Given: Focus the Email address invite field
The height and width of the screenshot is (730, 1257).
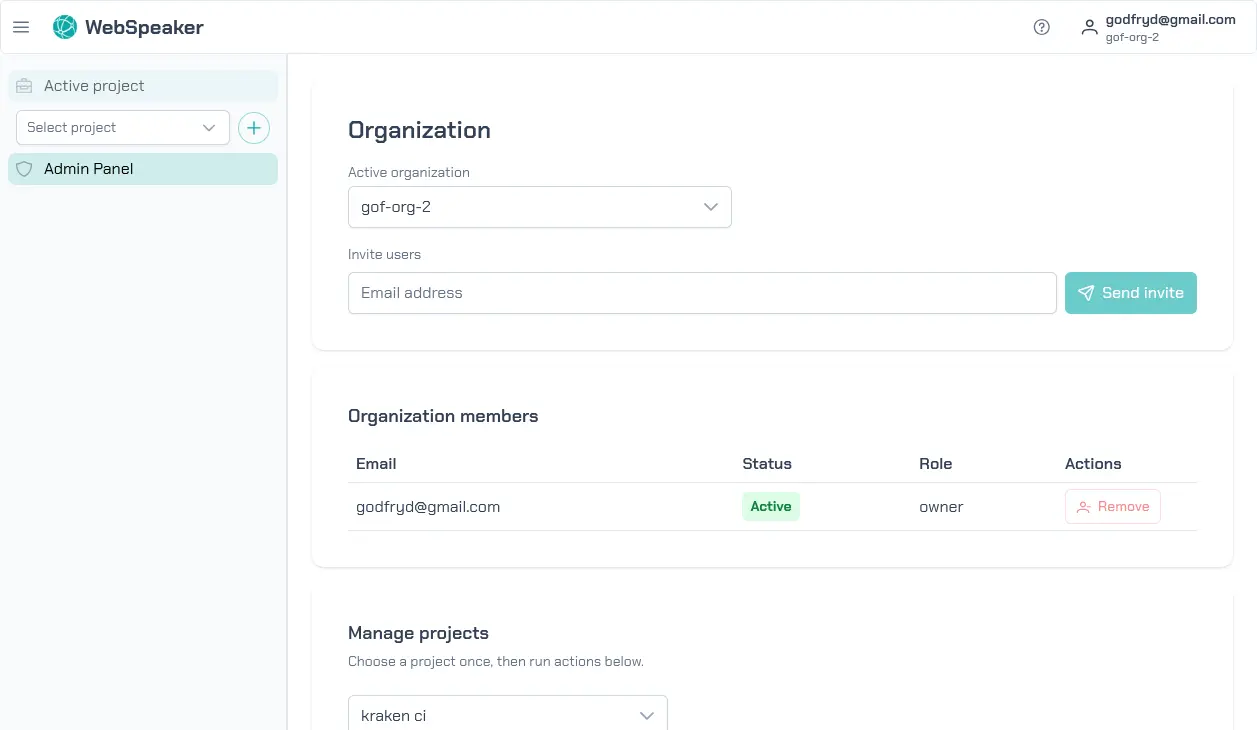Looking at the screenshot, I should 700,292.
